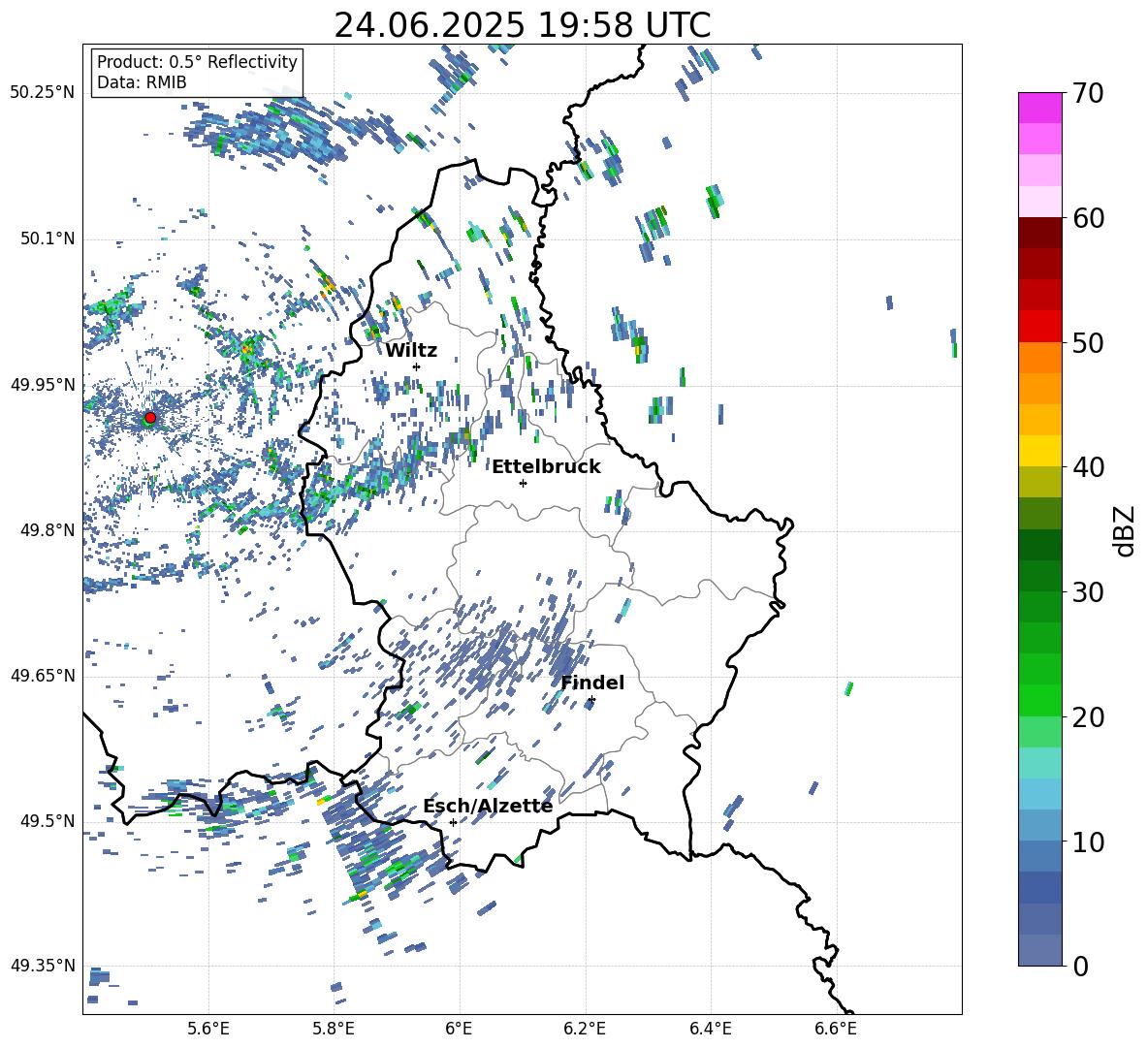Click the 49.8°N latitude tick label
The width and height of the screenshot is (1148, 1048).
(47, 530)
